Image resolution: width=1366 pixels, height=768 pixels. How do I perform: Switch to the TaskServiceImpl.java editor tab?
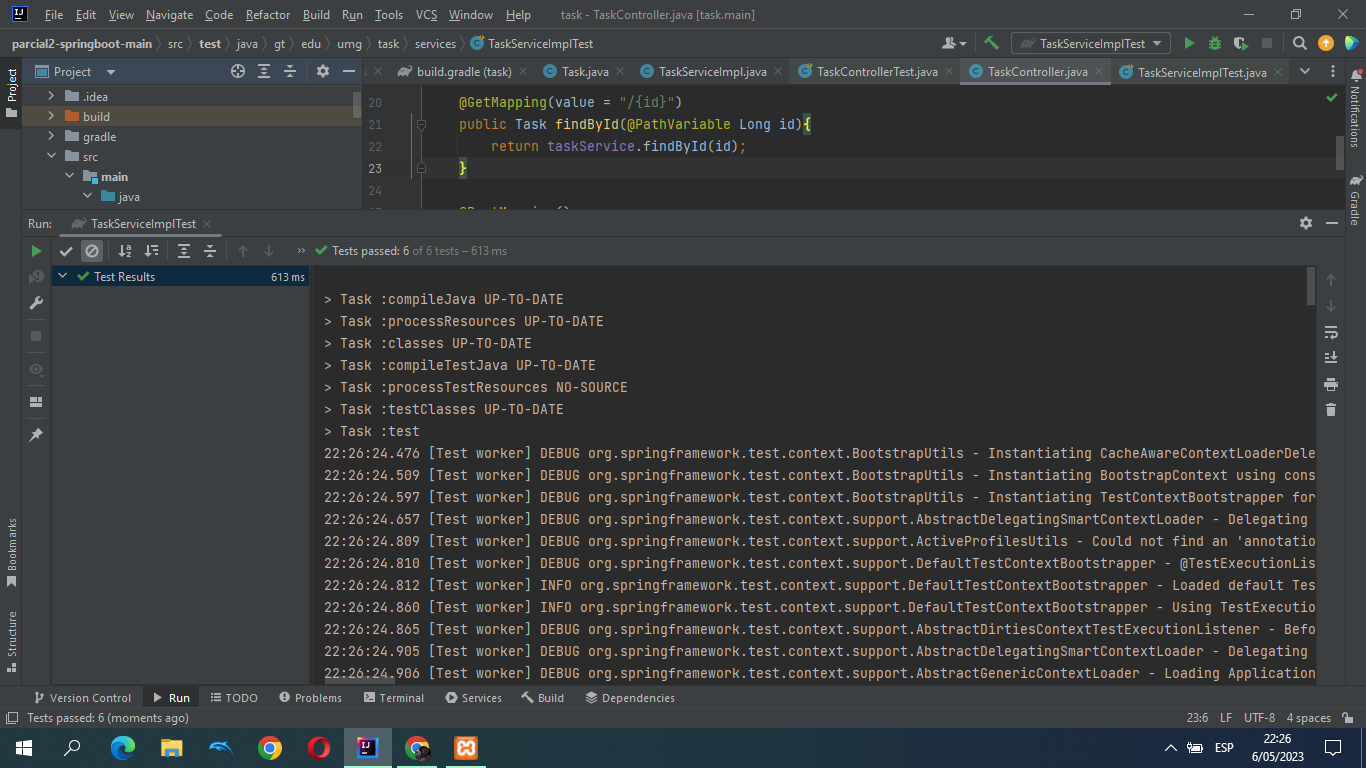point(711,72)
